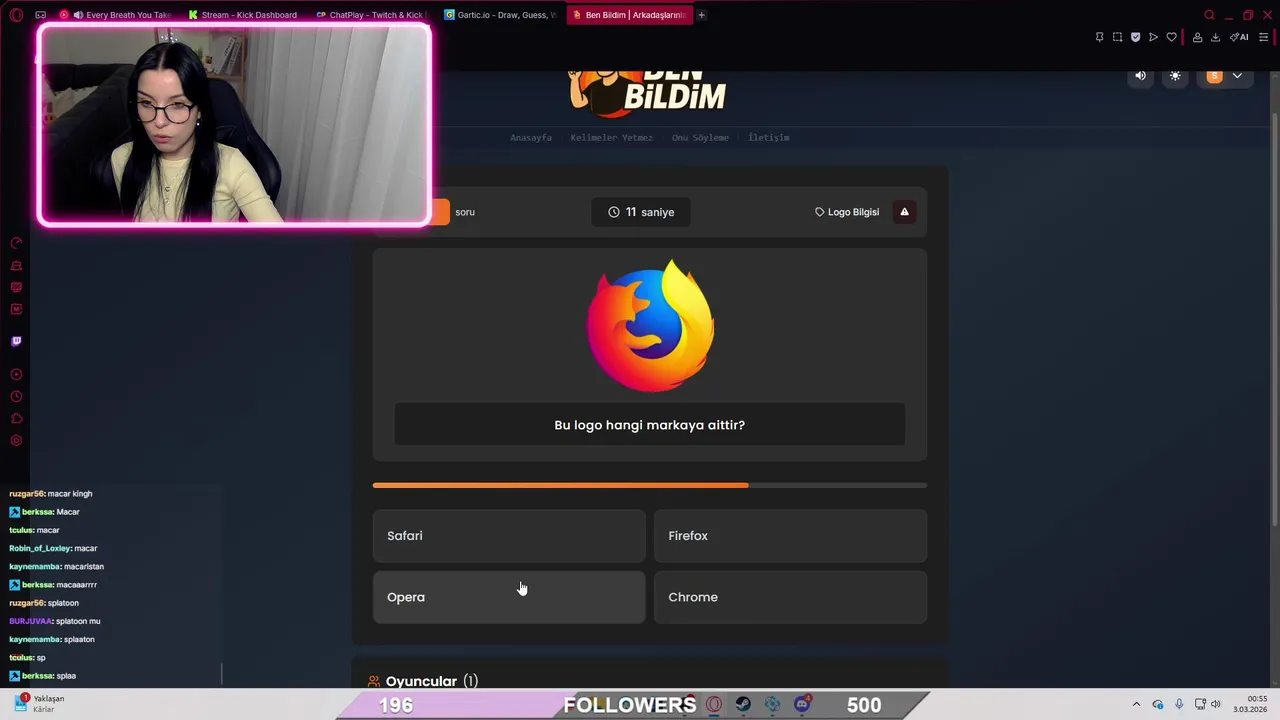Open the easy setup menu icon
This screenshot has height=720, width=1280.
tap(1263, 37)
